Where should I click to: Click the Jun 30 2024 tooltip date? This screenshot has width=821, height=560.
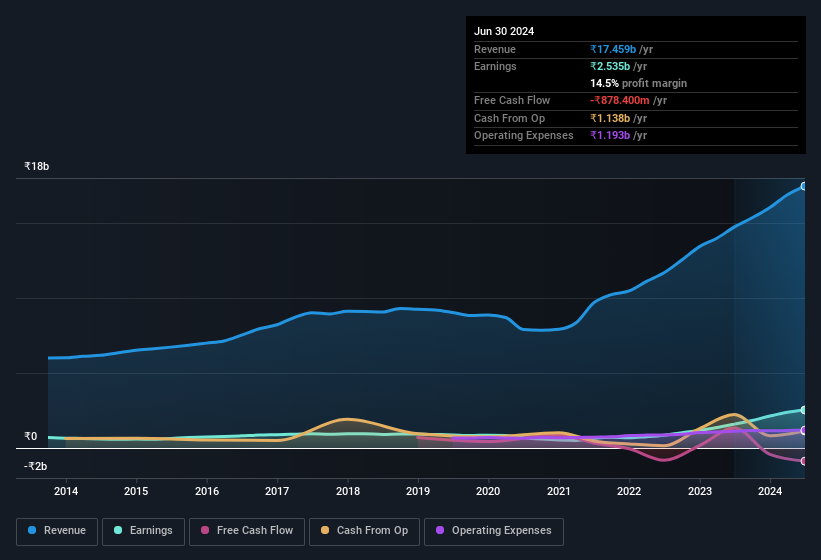coord(504,31)
